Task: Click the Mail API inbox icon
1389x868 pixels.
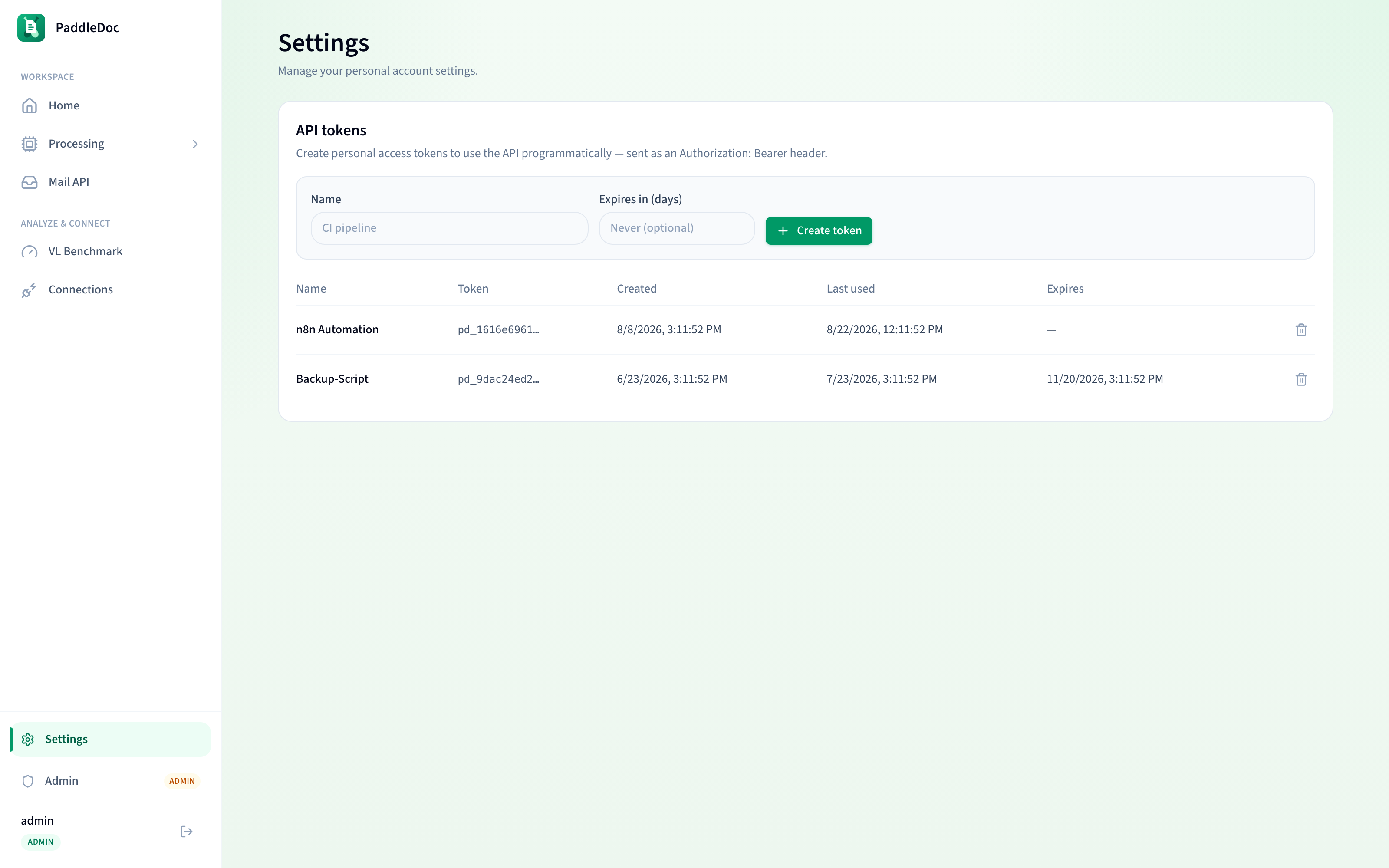Action: coord(29,182)
